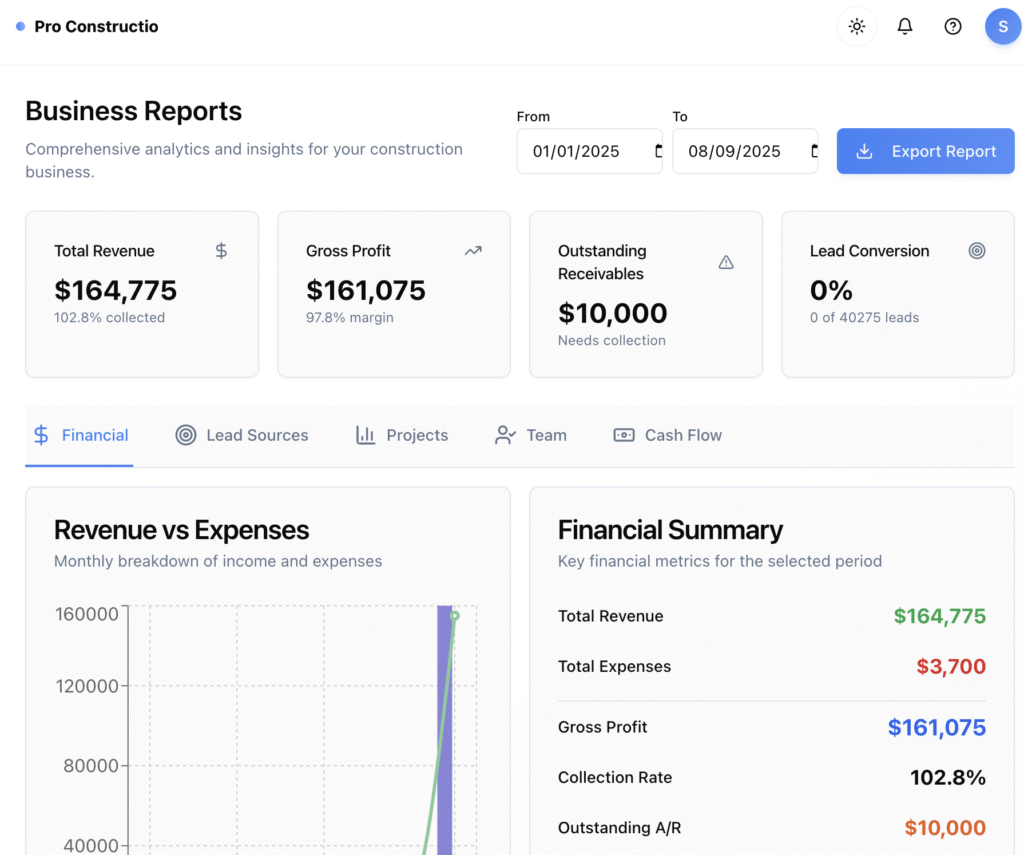This screenshot has width=1024, height=855.
Task: Click the 80000 axis label
Action: click(x=91, y=766)
